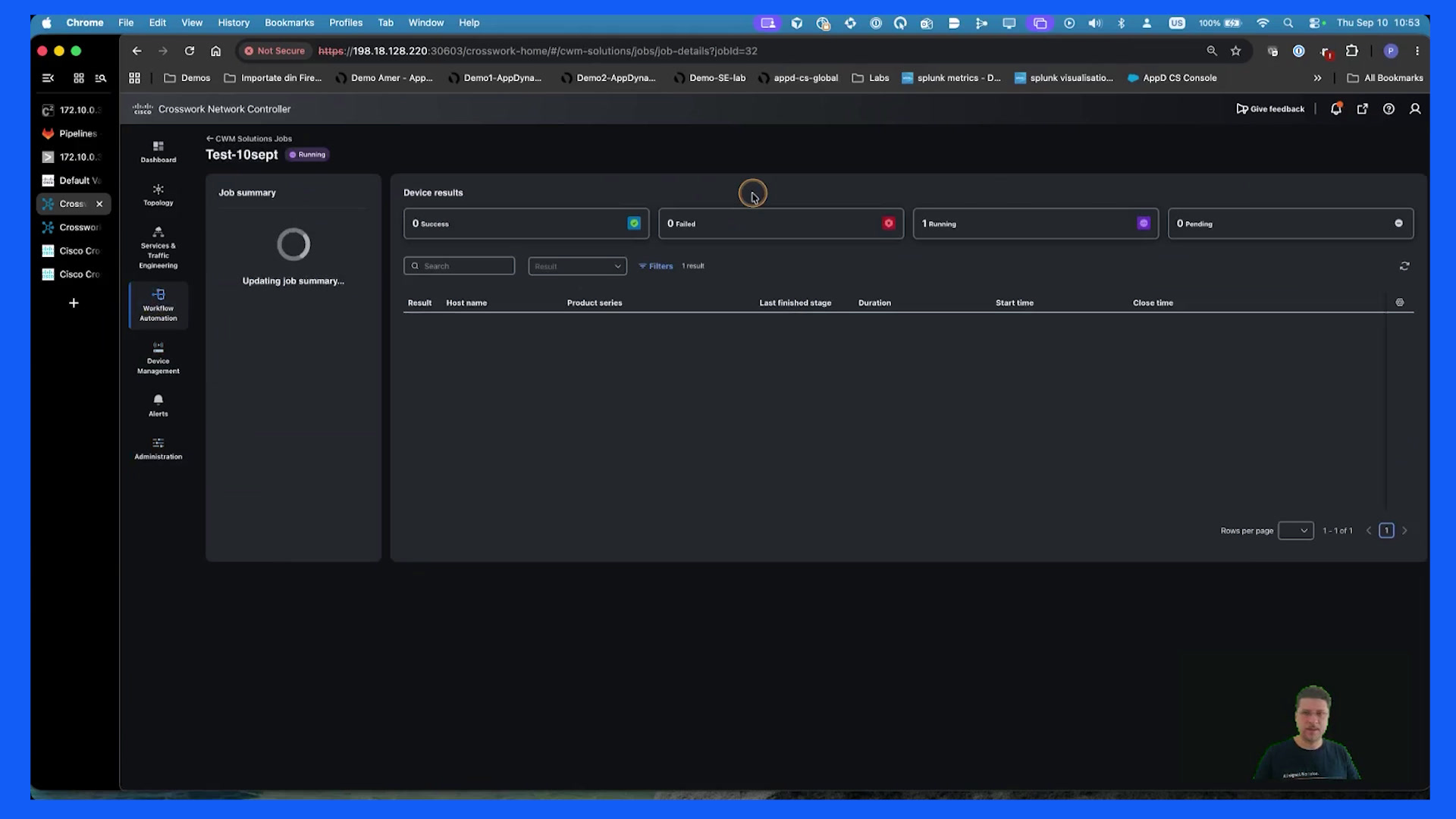Open the Result dropdown filter
The image size is (1456, 819).
click(x=577, y=266)
